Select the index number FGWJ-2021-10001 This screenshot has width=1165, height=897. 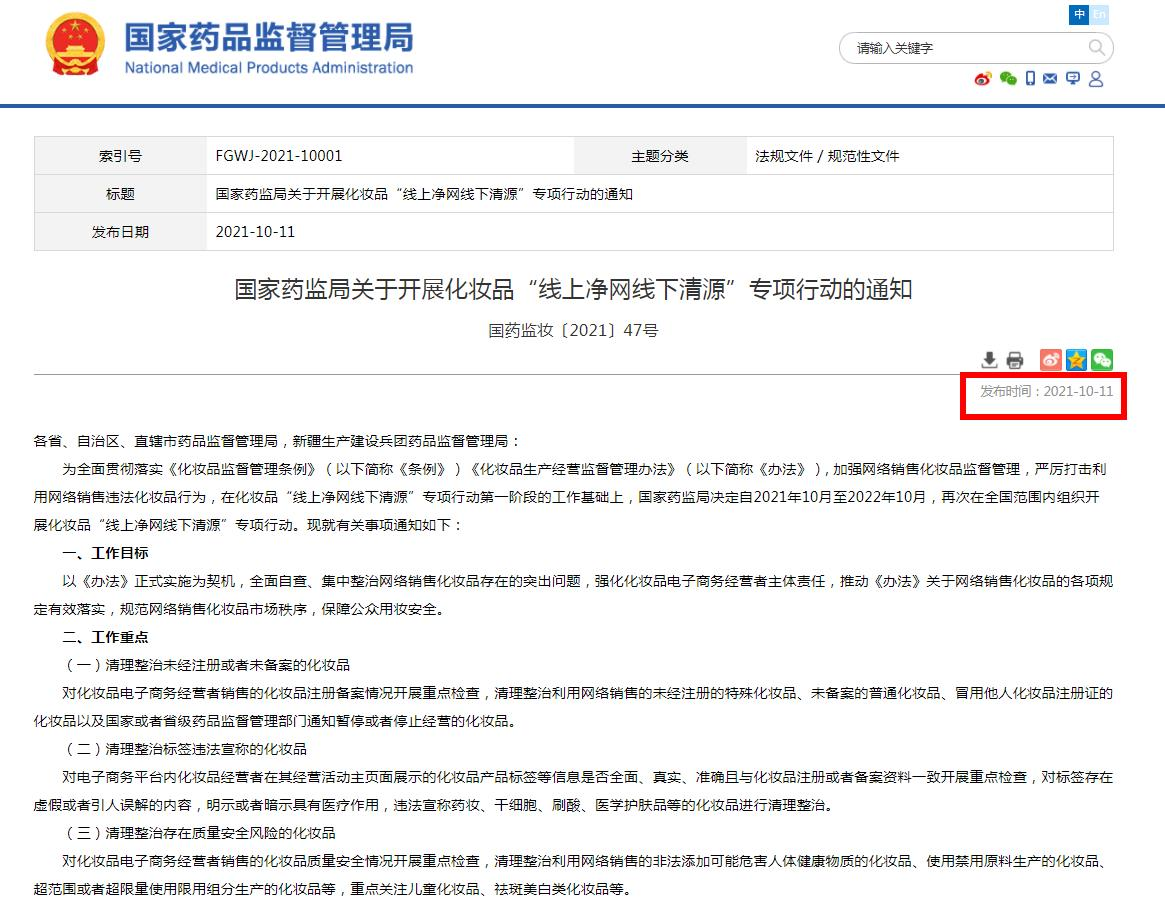(279, 156)
